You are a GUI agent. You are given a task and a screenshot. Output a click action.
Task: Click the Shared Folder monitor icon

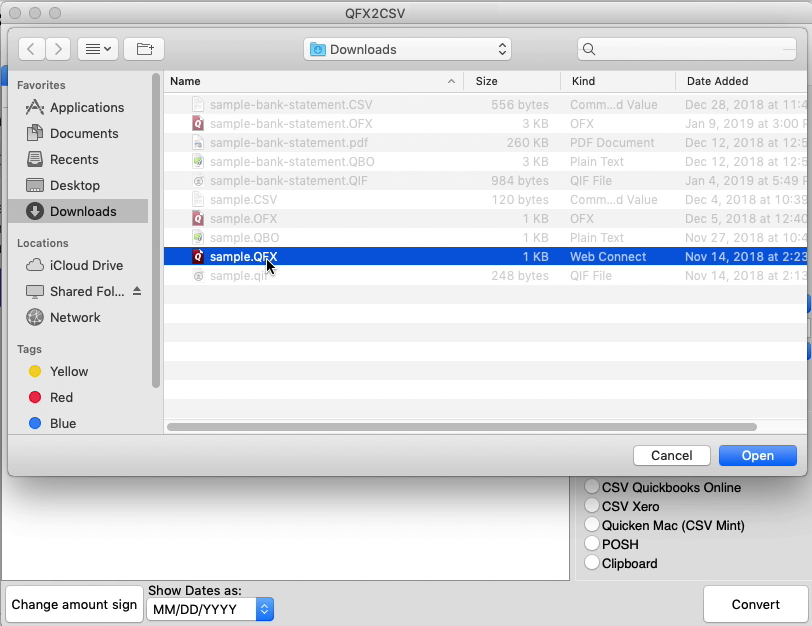coord(35,292)
